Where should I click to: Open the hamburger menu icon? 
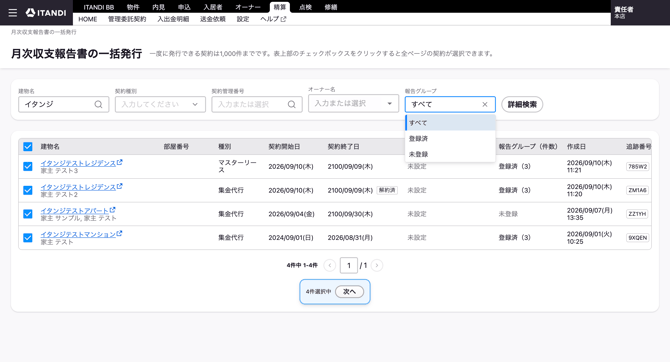coord(13,13)
